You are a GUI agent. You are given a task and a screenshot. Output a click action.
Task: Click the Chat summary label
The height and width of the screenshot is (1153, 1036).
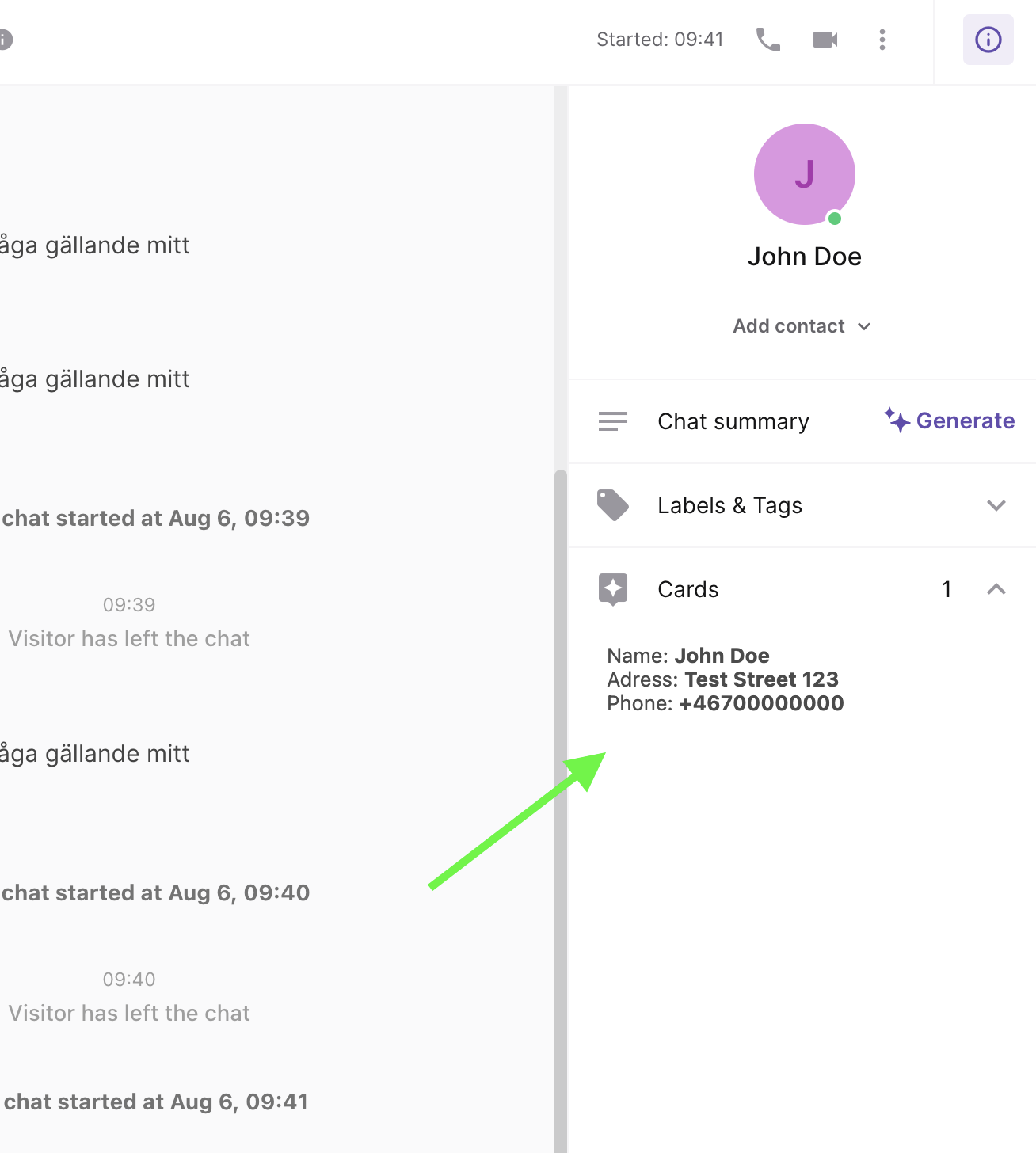click(733, 421)
